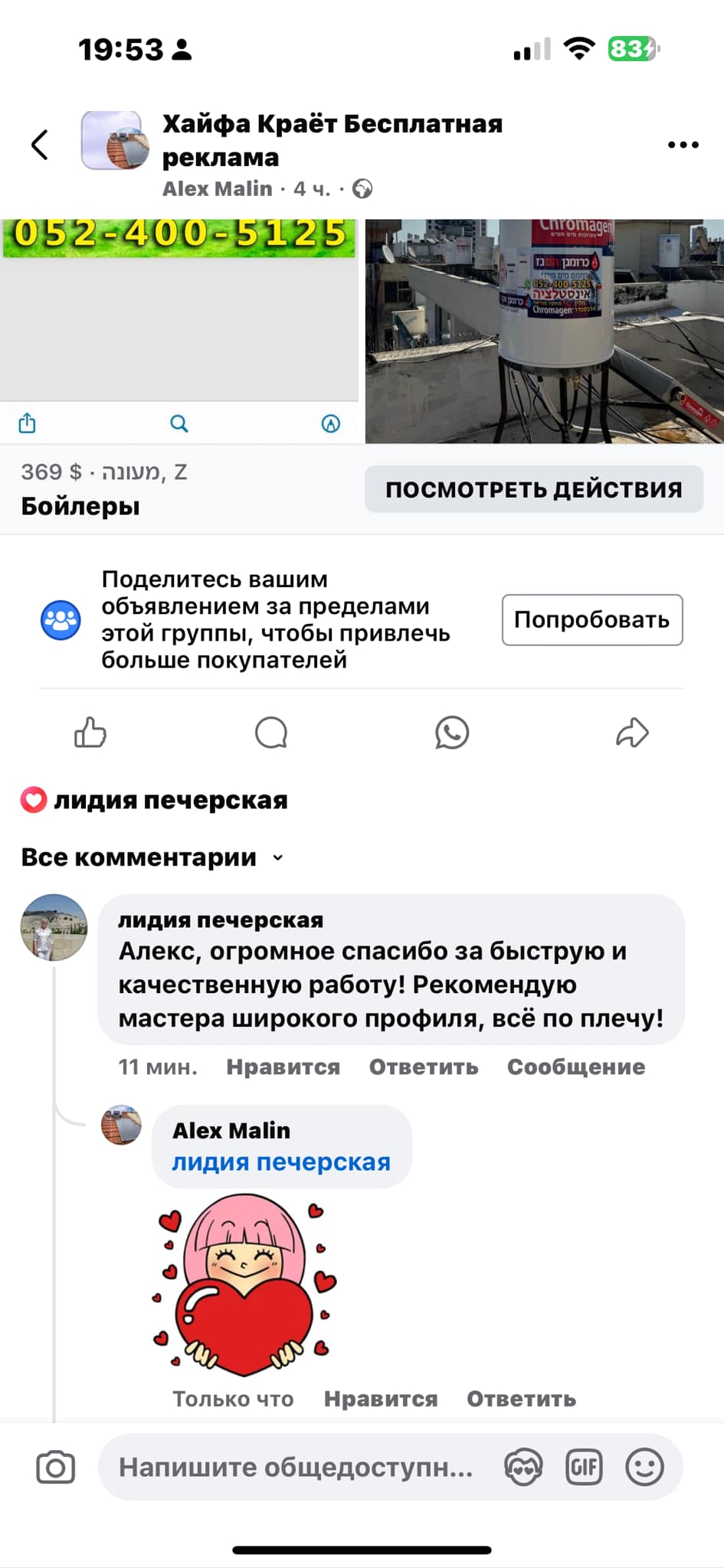This screenshot has width=724, height=1568.
Task: Open the three-dot post options menu
Action: point(683,144)
